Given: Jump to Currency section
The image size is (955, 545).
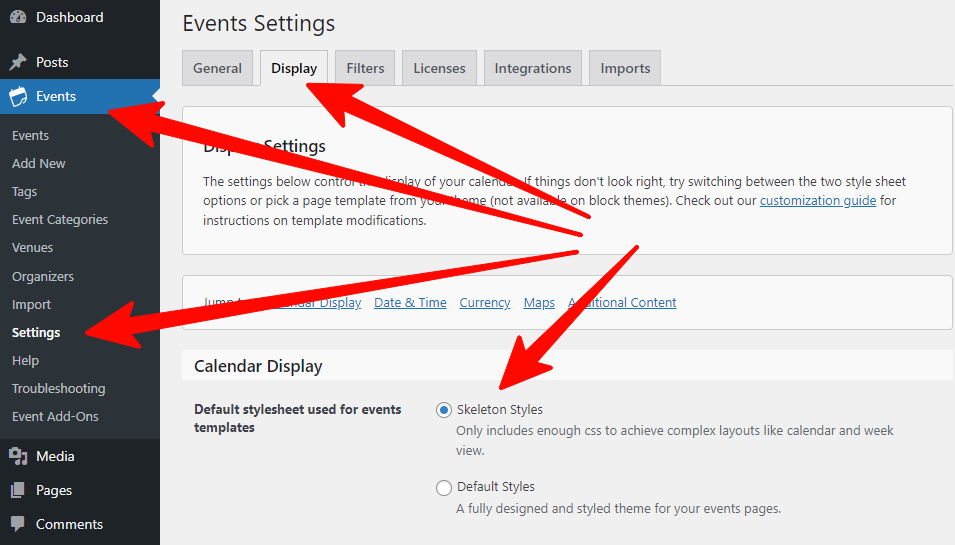Looking at the screenshot, I should click(485, 303).
